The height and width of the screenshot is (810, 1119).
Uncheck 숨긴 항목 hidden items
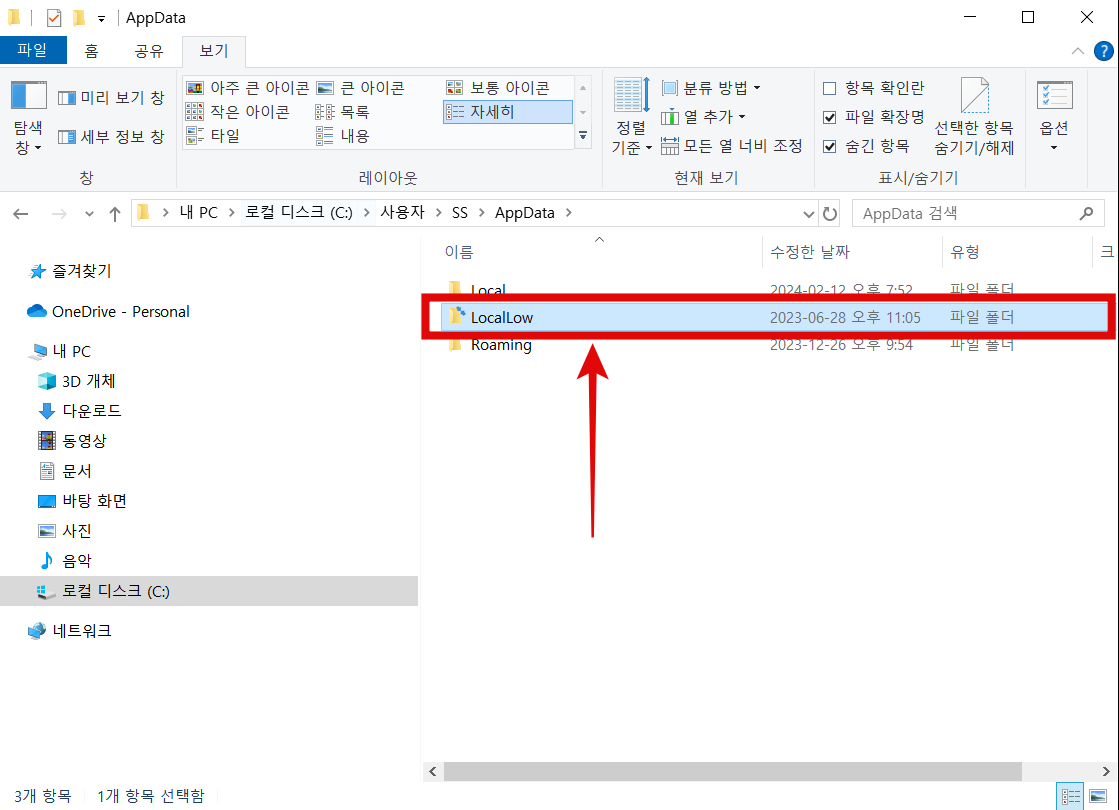pos(831,145)
